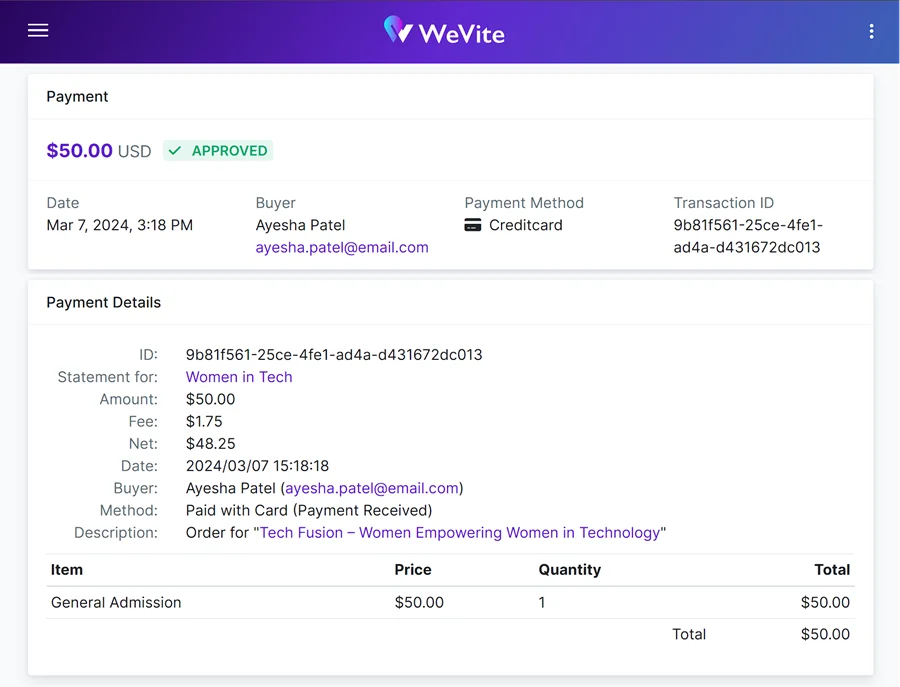Click the APPROVED status badge
The width and height of the screenshot is (900, 687).
pos(218,150)
